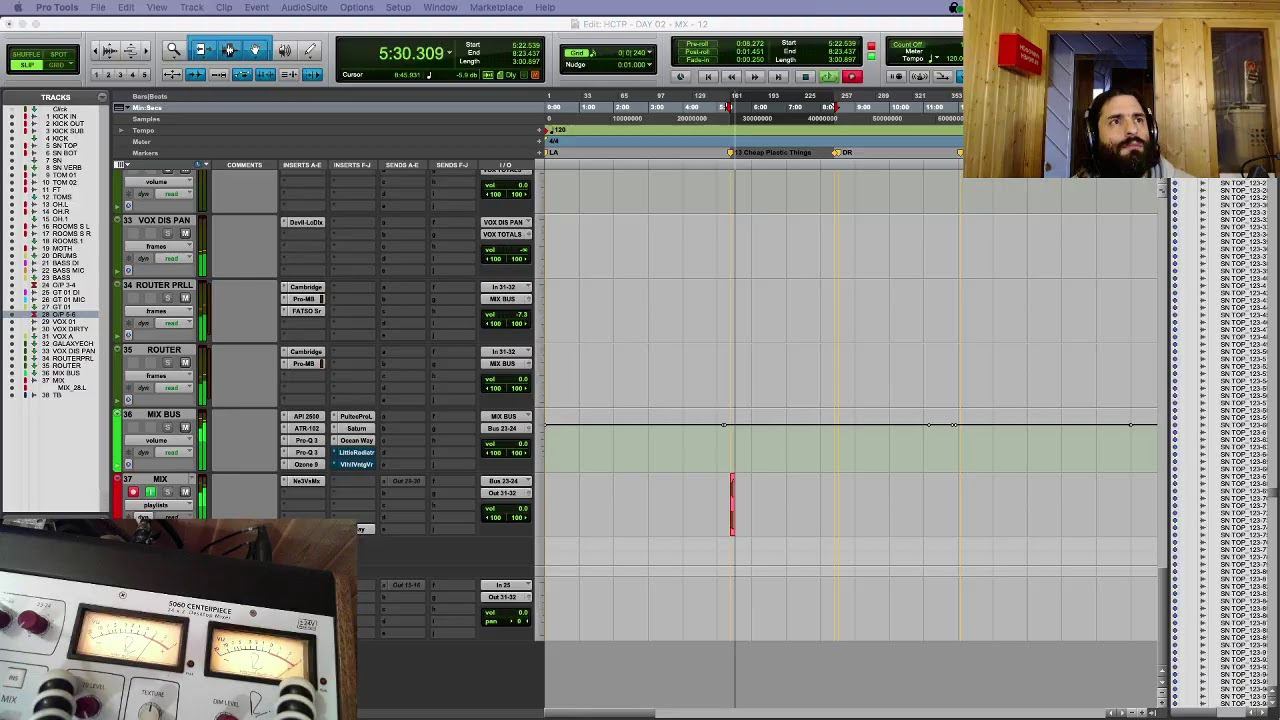The height and width of the screenshot is (720, 1280).
Task: Open Saturn insert on MIX BUS
Action: point(354,428)
